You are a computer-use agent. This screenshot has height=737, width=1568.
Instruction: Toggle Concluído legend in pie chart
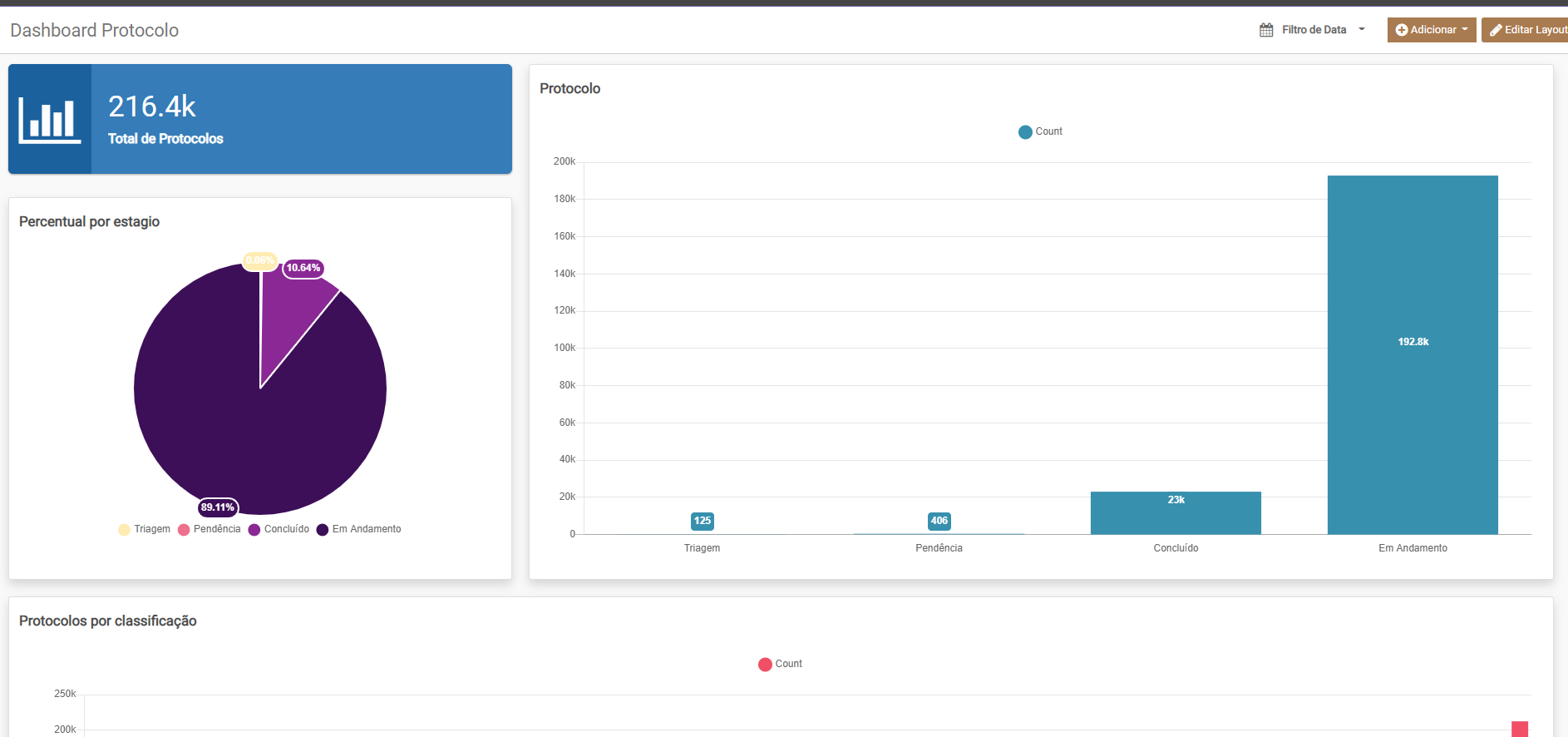(279, 530)
